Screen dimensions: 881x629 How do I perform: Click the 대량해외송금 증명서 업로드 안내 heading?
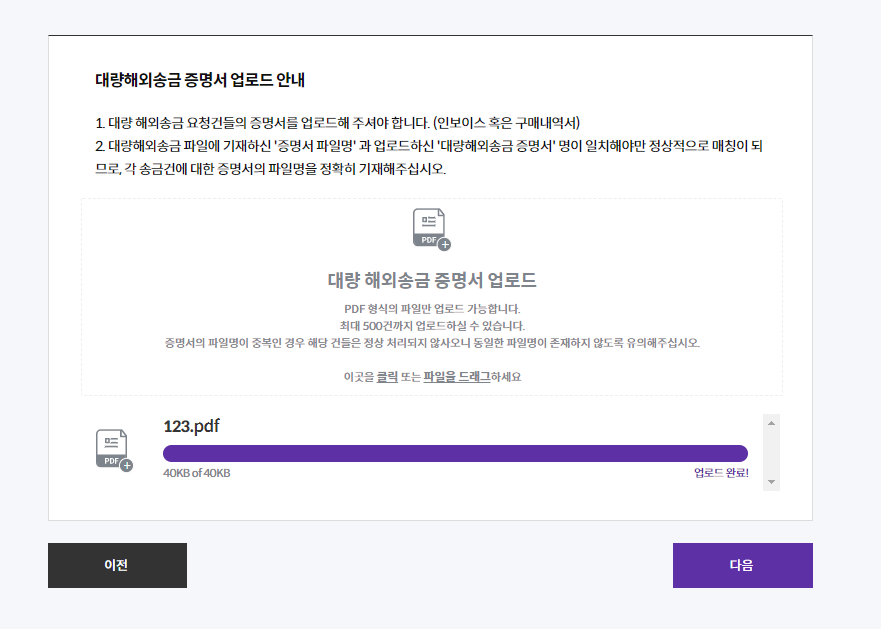pyautogui.click(x=200, y=80)
